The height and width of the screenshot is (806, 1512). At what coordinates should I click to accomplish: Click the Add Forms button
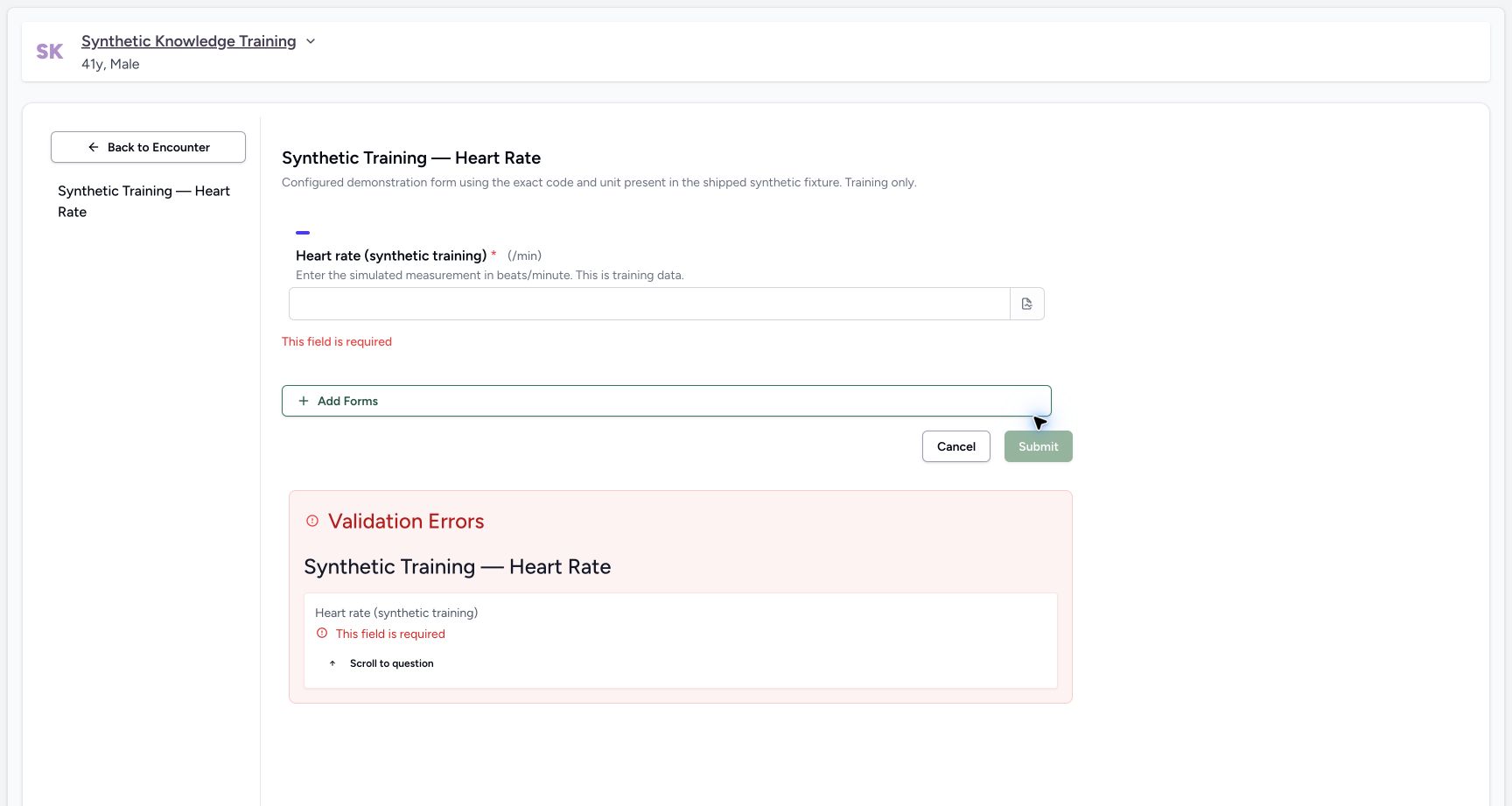666,401
